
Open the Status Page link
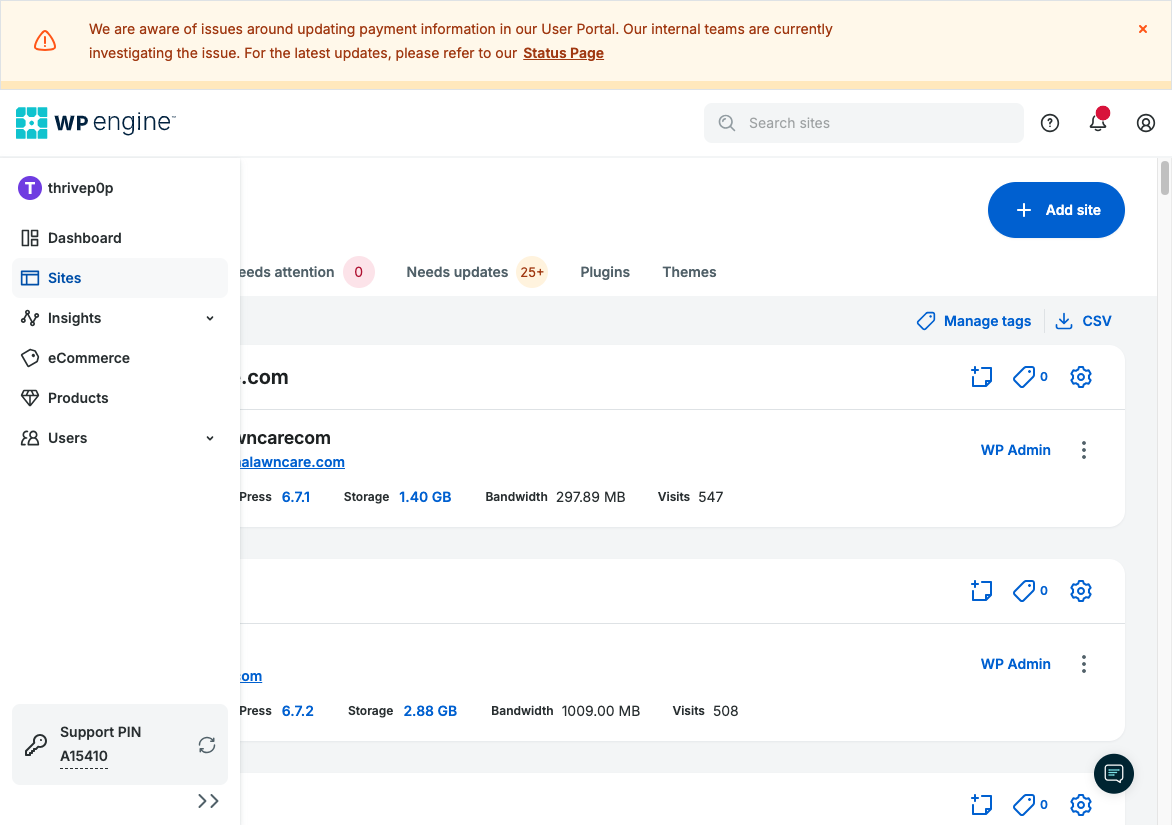point(563,53)
